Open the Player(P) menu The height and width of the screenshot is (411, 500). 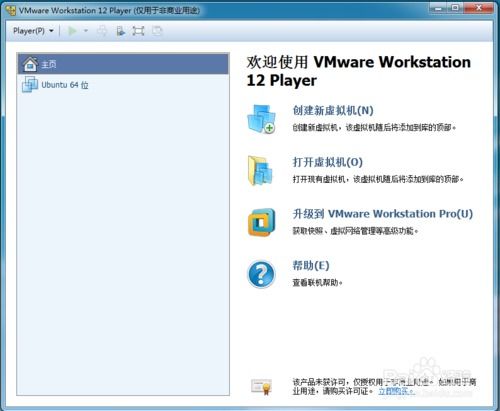(33, 31)
